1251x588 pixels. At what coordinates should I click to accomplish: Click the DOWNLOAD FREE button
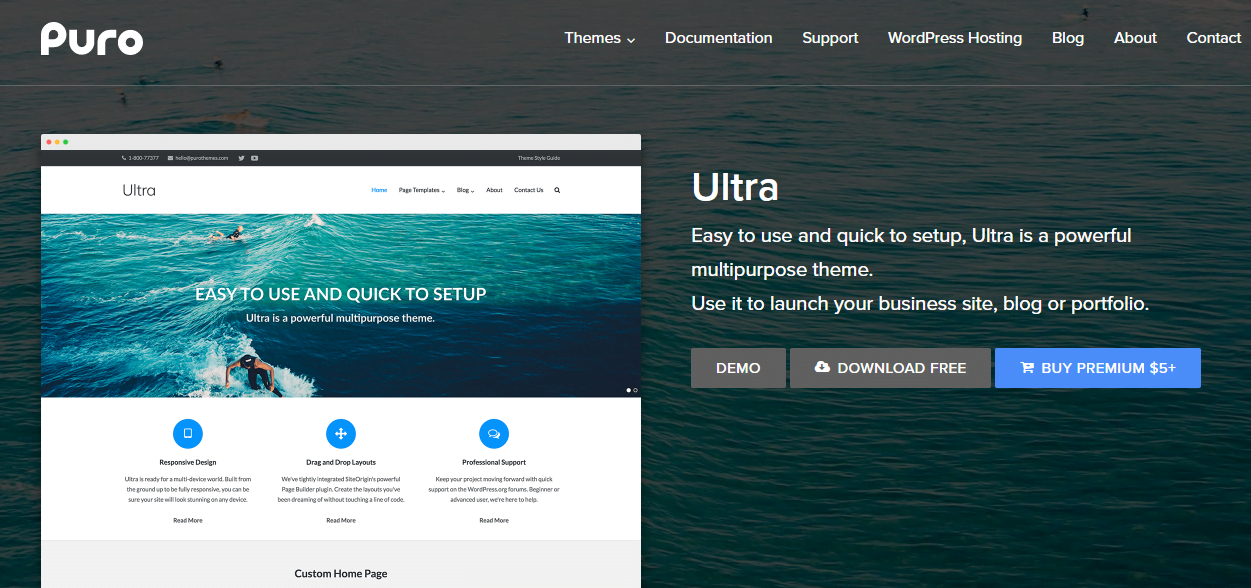tap(890, 368)
